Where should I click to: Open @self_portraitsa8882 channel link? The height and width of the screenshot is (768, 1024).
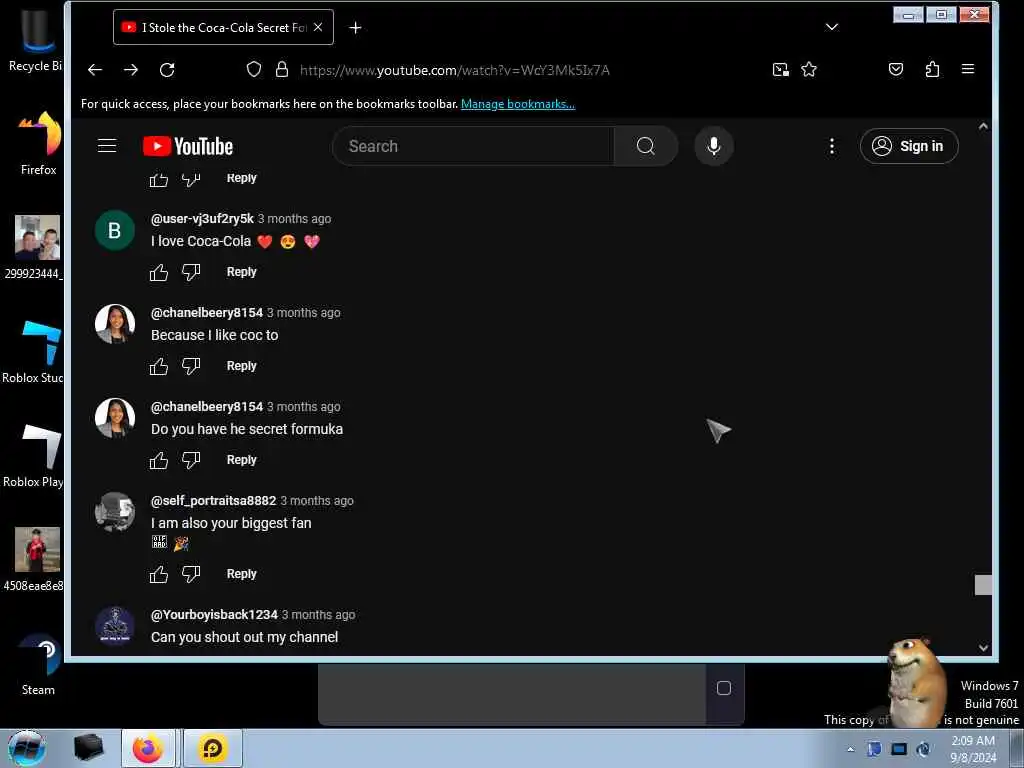[214, 501]
